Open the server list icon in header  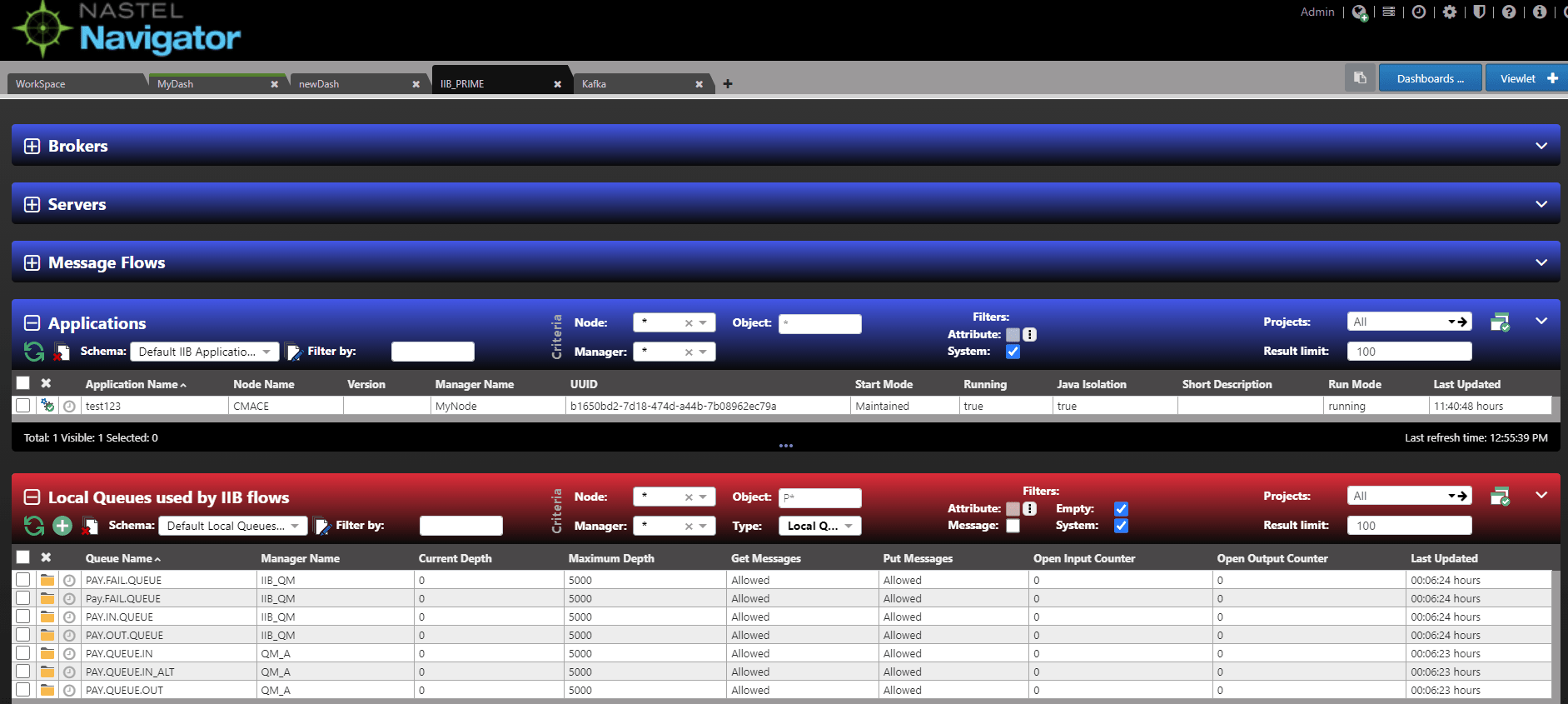pos(1389,12)
